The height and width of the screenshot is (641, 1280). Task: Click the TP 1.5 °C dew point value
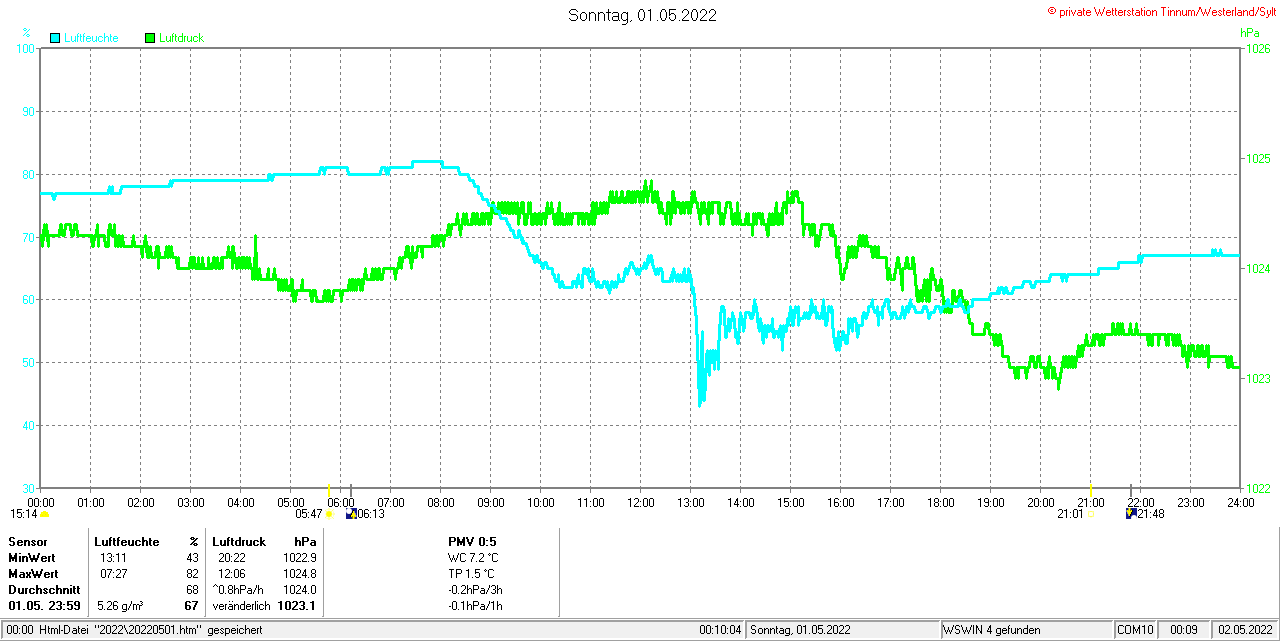click(471, 574)
